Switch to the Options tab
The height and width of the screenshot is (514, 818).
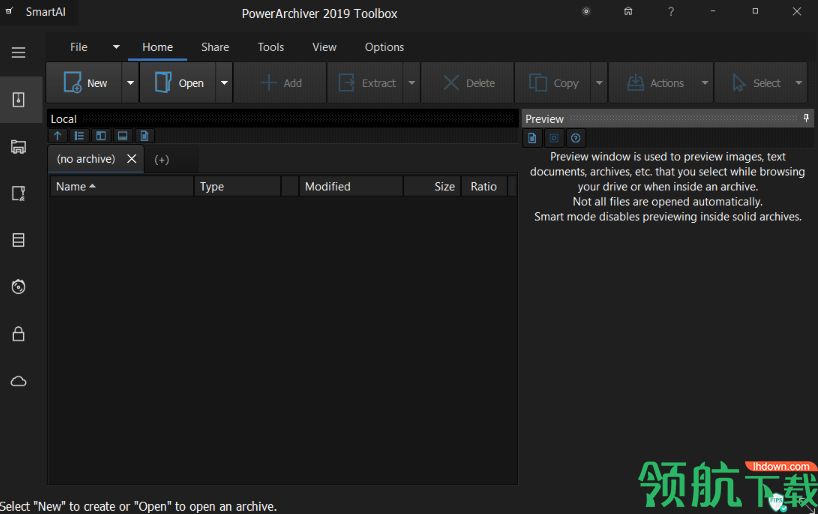384,47
